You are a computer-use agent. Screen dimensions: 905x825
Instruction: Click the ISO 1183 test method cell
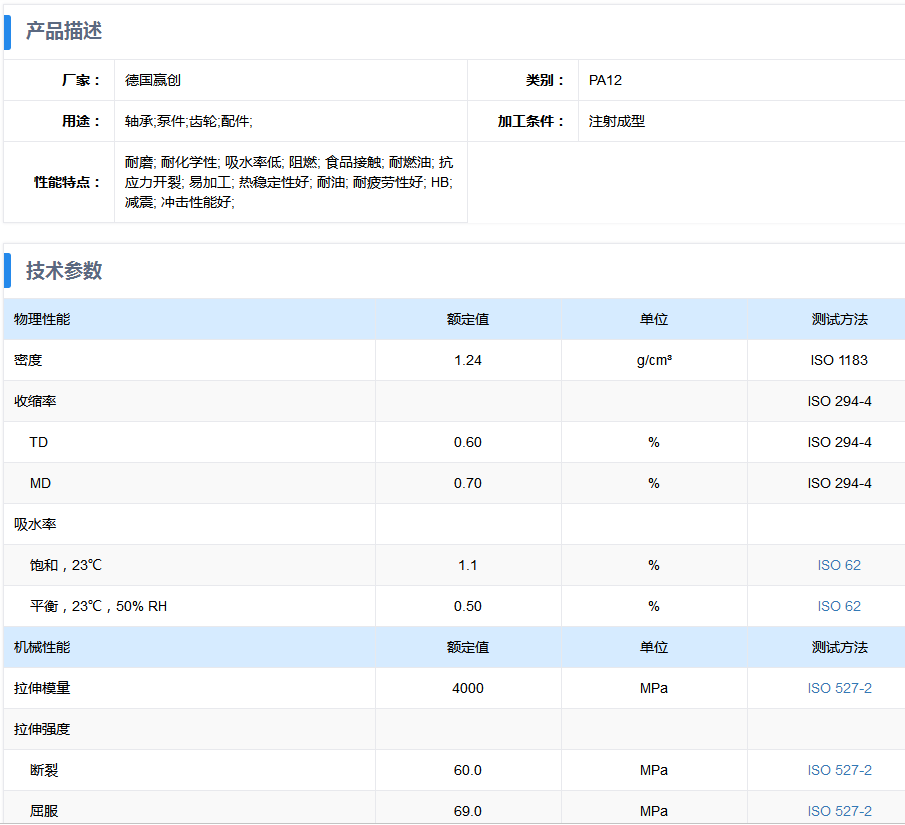(839, 360)
